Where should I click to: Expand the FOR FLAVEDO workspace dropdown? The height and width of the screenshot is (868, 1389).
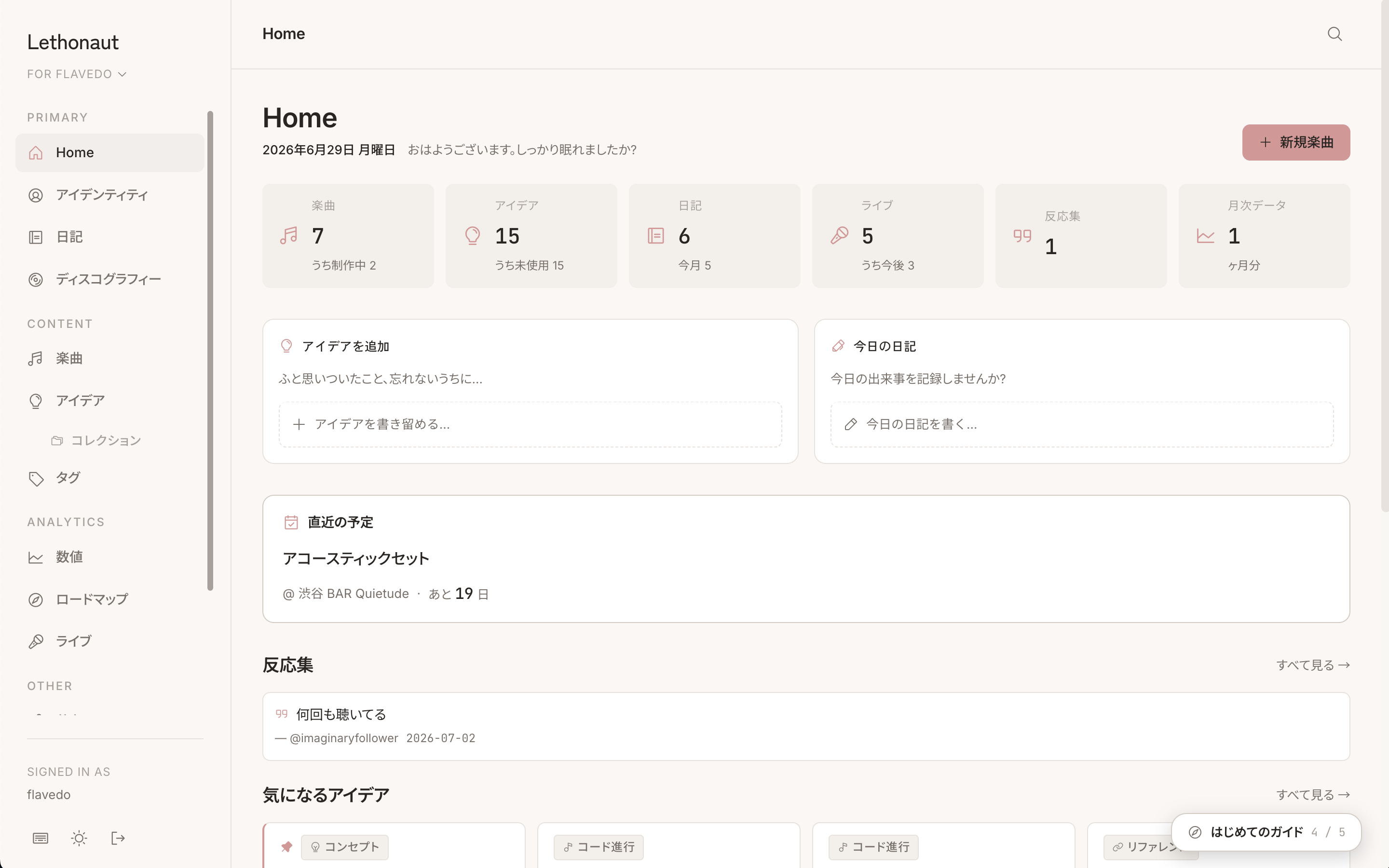(76, 74)
